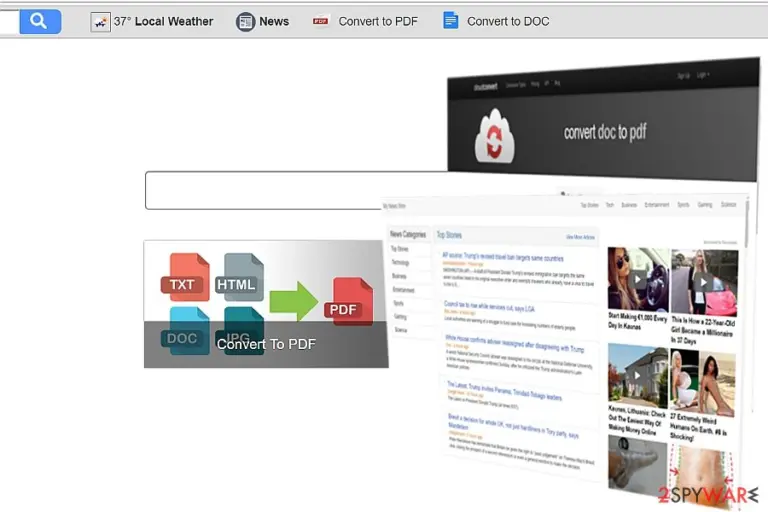
Task: Click the red PDF output file icon
Action: (348, 301)
